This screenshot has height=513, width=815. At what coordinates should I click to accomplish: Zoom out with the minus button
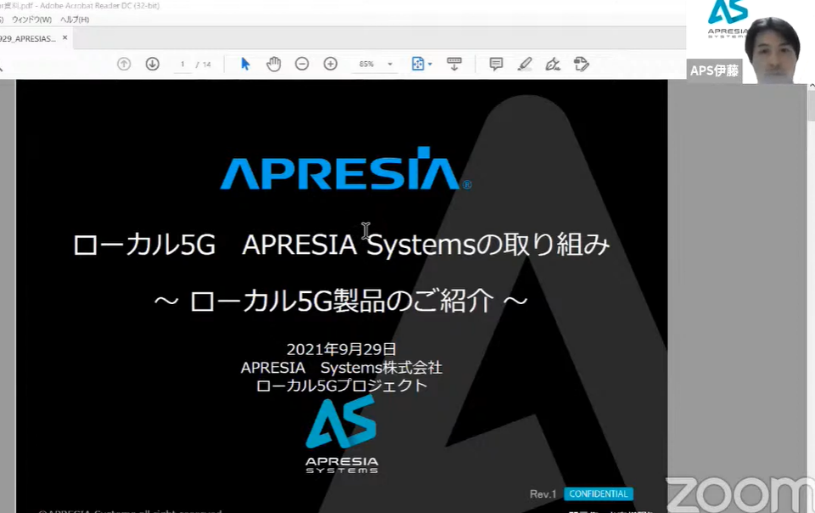pyautogui.click(x=302, y=64)
